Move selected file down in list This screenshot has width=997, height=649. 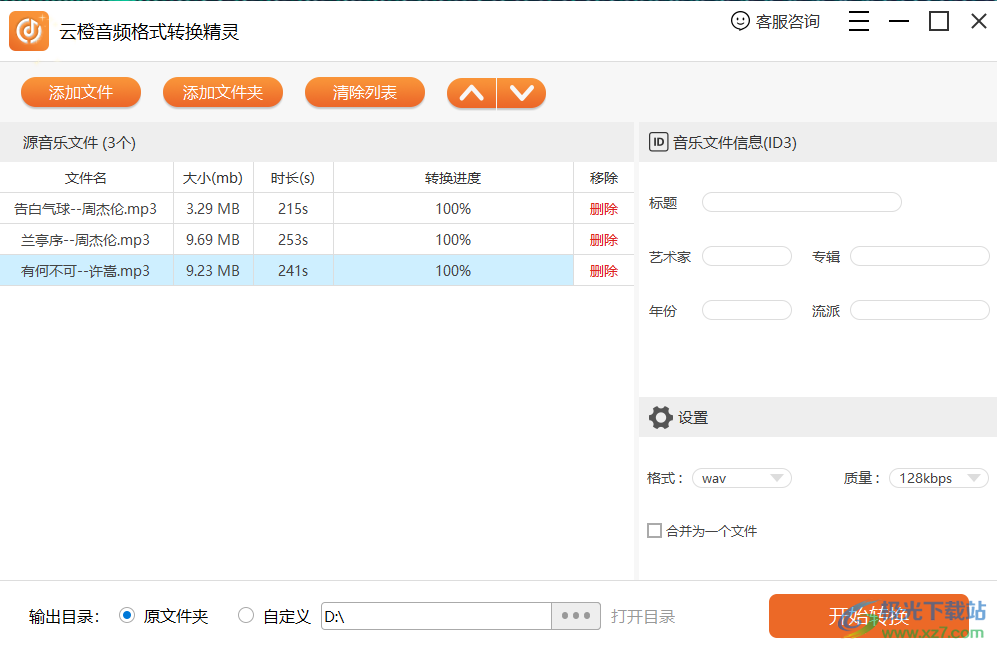point(521,93)
